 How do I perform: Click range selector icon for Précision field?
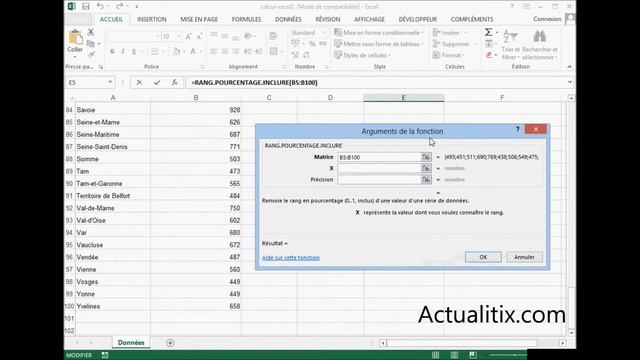pyautogui.click(x=426, y=180)
